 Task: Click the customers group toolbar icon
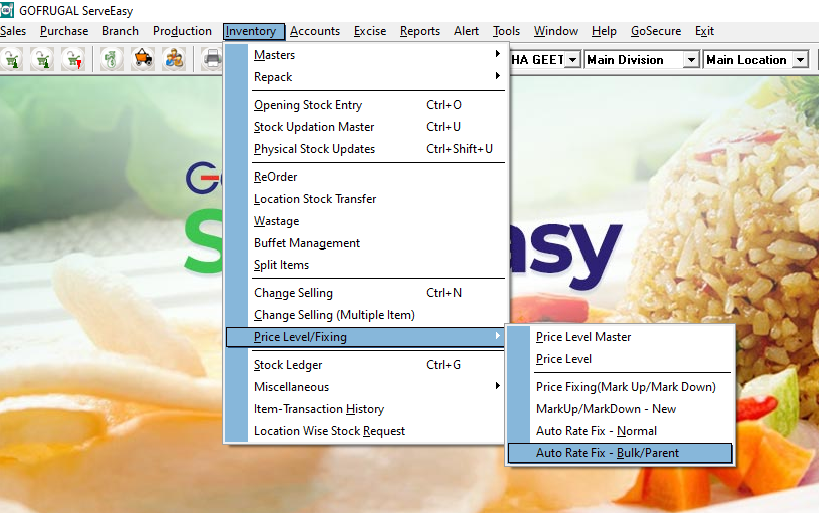(174, 59)
